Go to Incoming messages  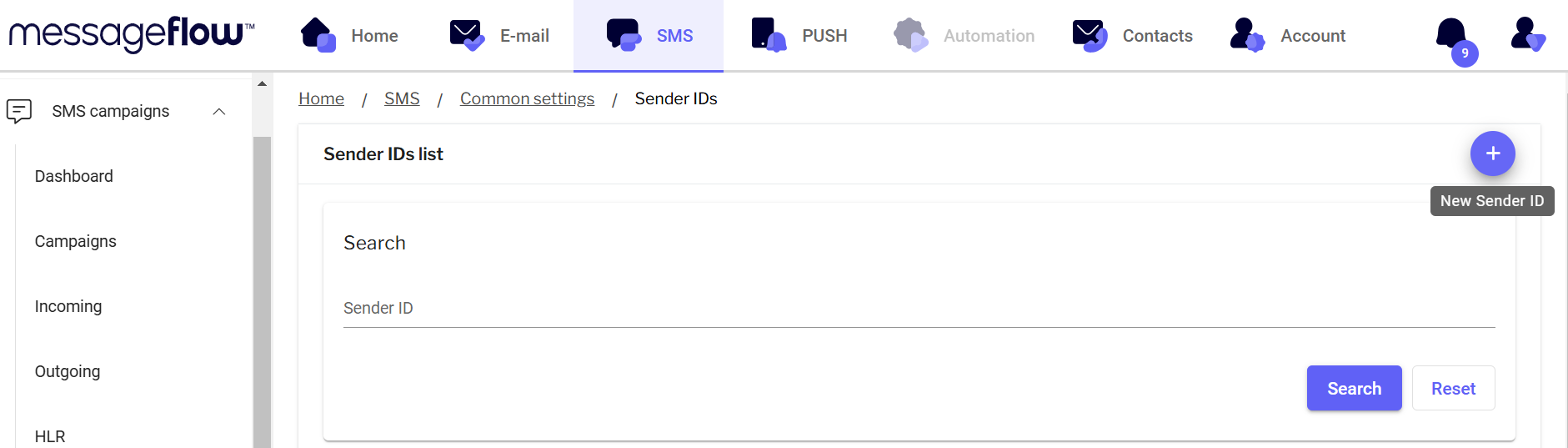(68, 306)
